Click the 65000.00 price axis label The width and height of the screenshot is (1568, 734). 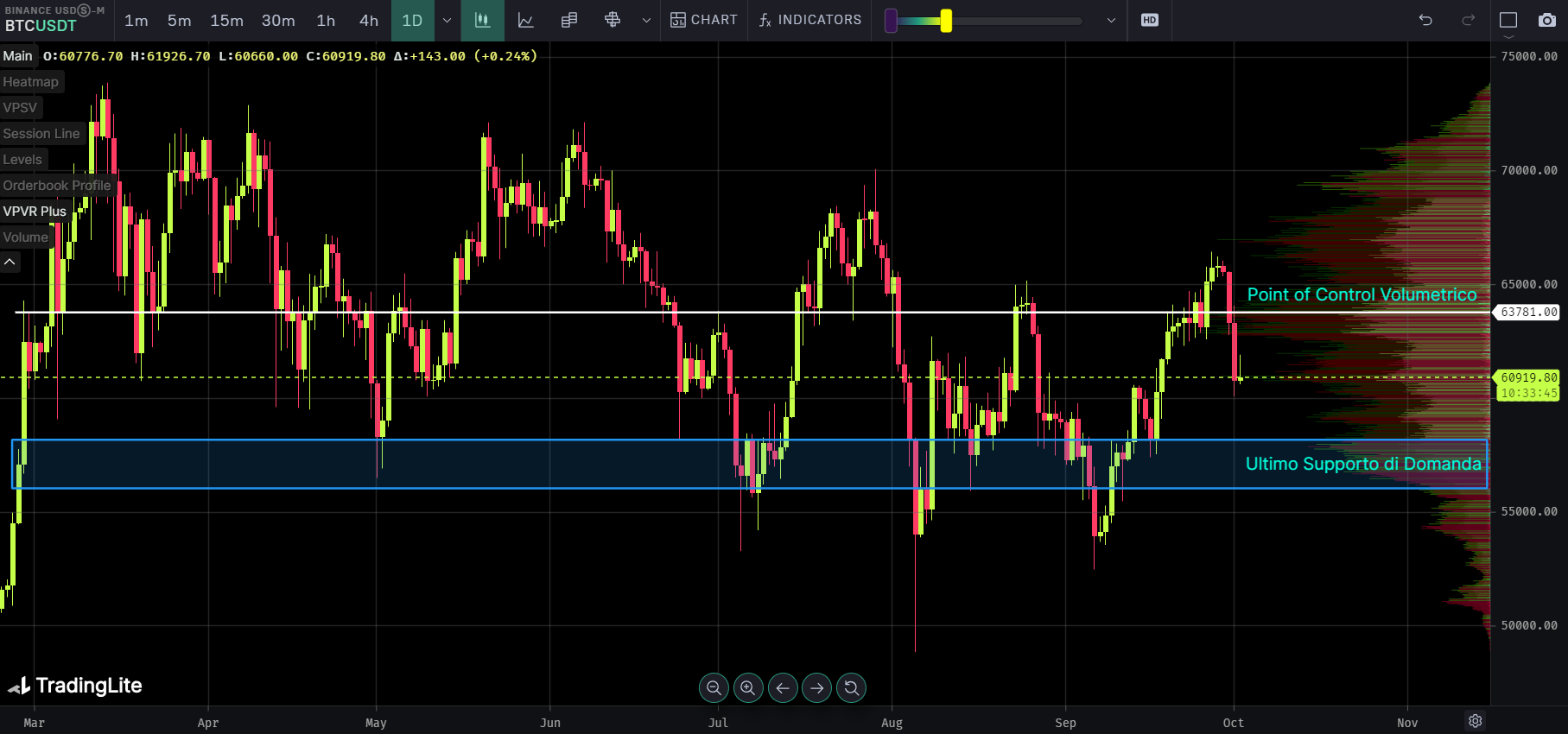click(x=1529, y=284)
